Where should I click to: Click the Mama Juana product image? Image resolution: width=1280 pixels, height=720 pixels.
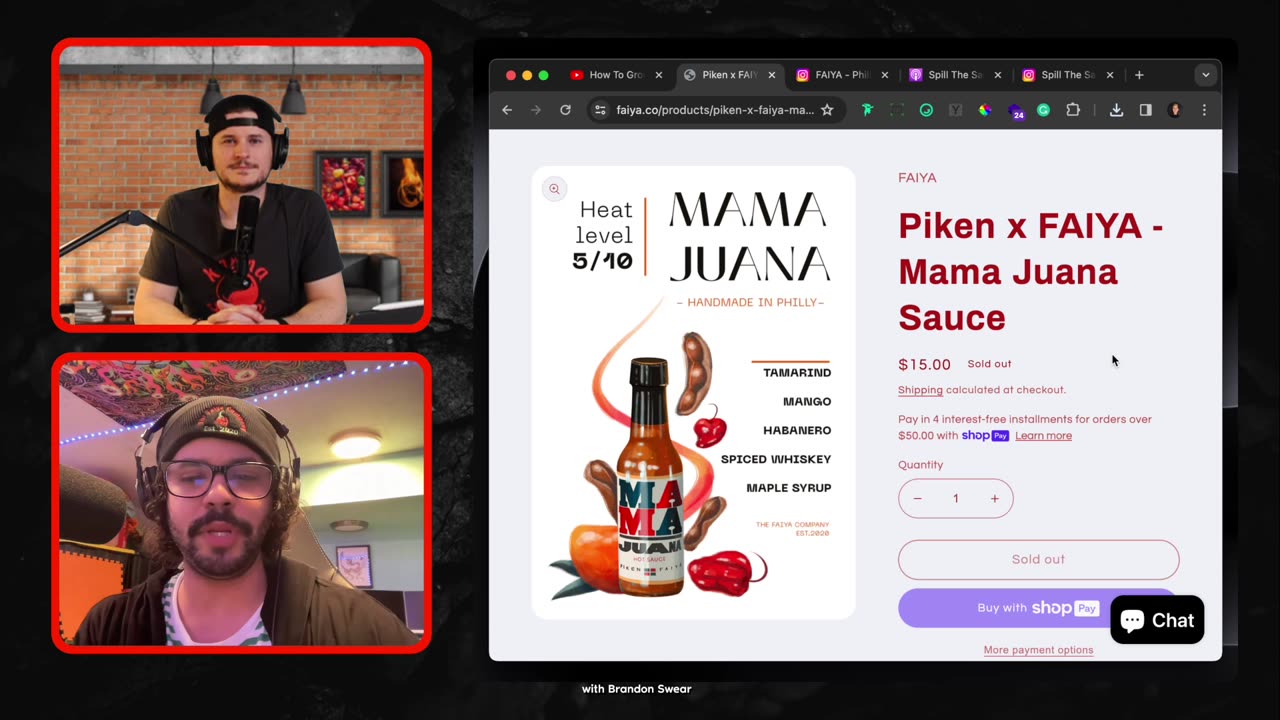pyautogui.click(x=693, y=392)
